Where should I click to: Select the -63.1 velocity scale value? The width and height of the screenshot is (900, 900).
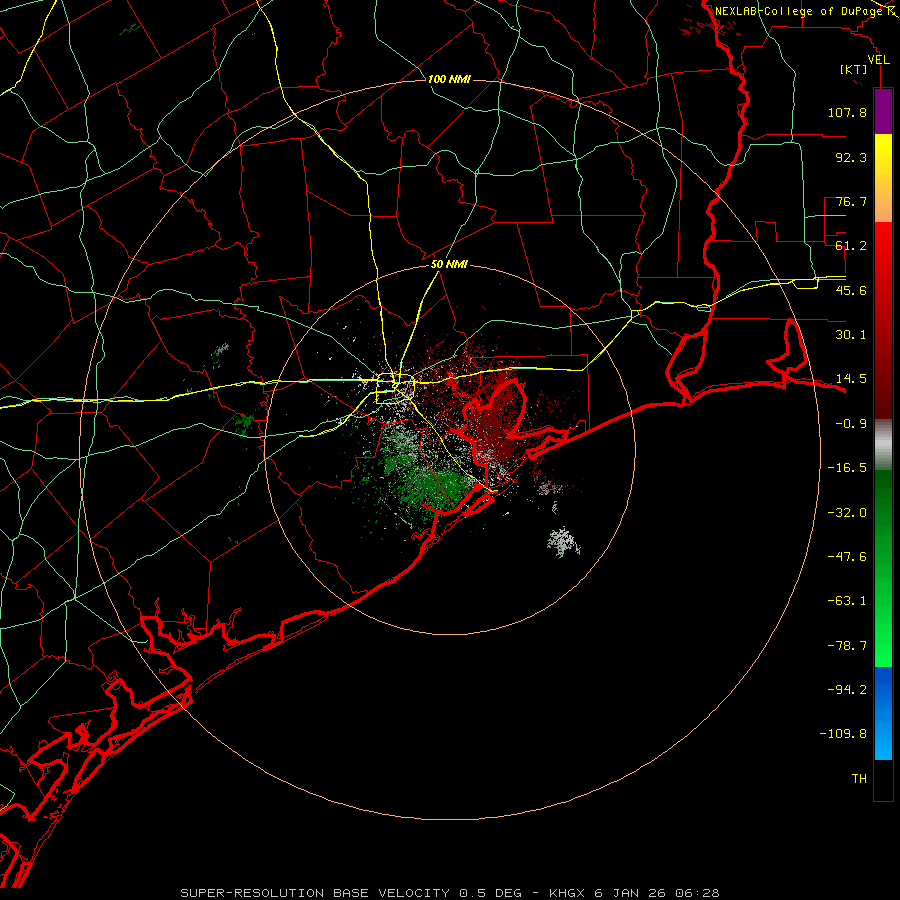point(847,601)
